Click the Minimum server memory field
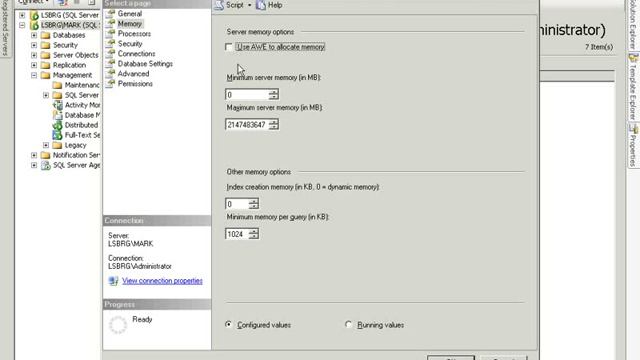This screenshot has height=360, width=640. [x=247, y=95]
